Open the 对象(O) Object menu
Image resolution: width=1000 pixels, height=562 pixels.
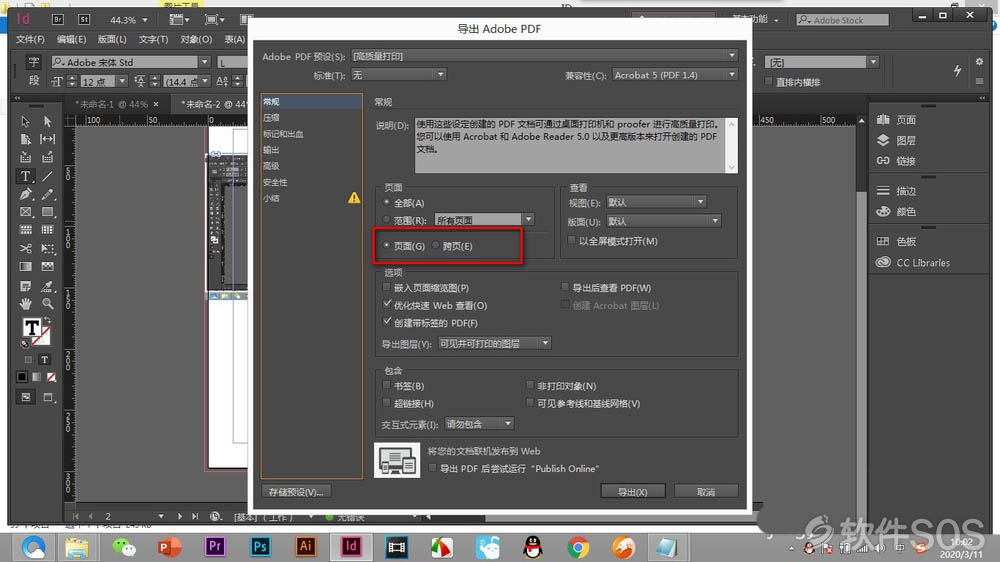(196, 39)
